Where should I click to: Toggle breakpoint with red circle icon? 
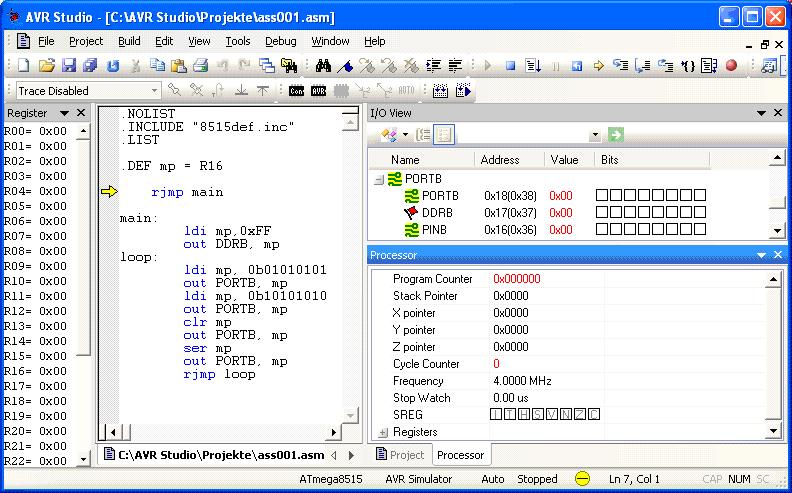(x=731, y=66)
